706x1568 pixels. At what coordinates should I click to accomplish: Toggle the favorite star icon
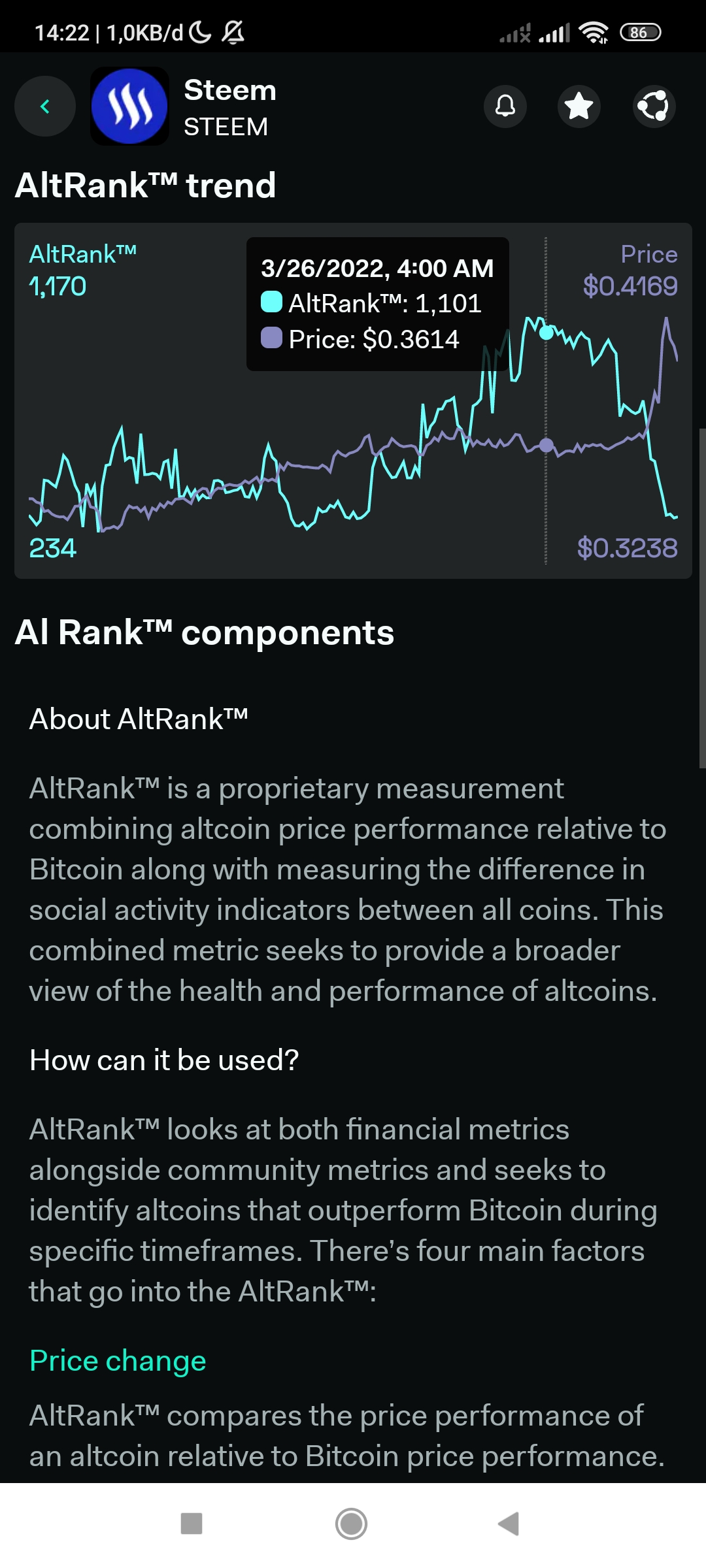point(579,106)
